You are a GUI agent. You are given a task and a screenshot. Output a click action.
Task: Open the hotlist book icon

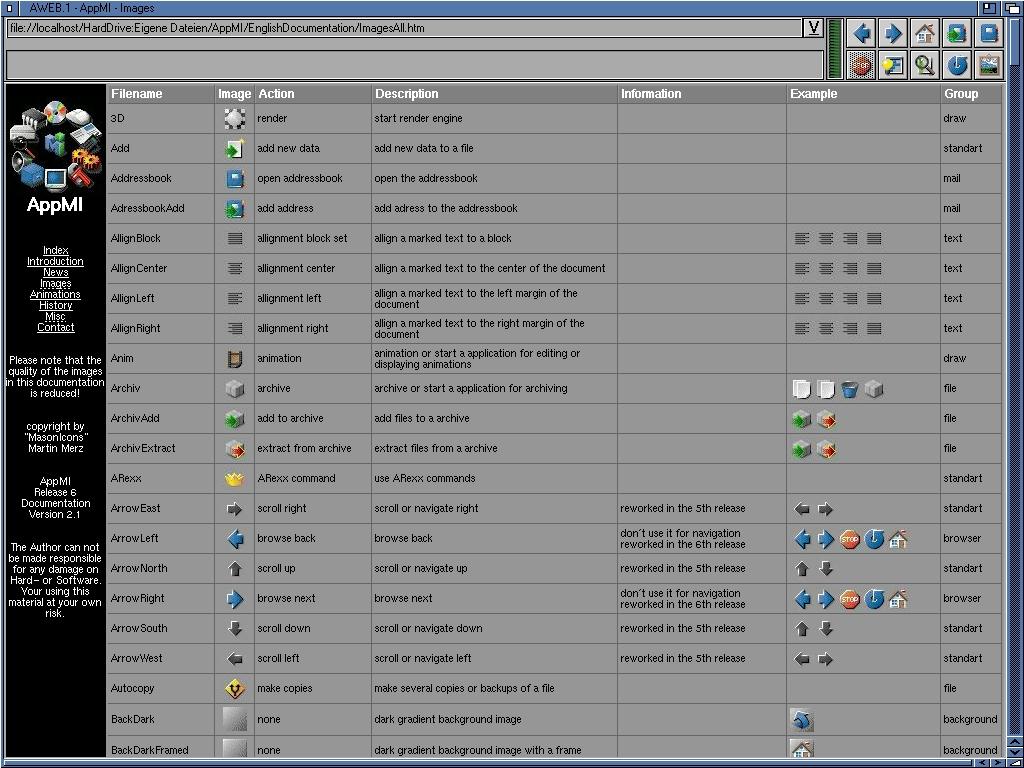pyautogui.click(x=989, y=33)
